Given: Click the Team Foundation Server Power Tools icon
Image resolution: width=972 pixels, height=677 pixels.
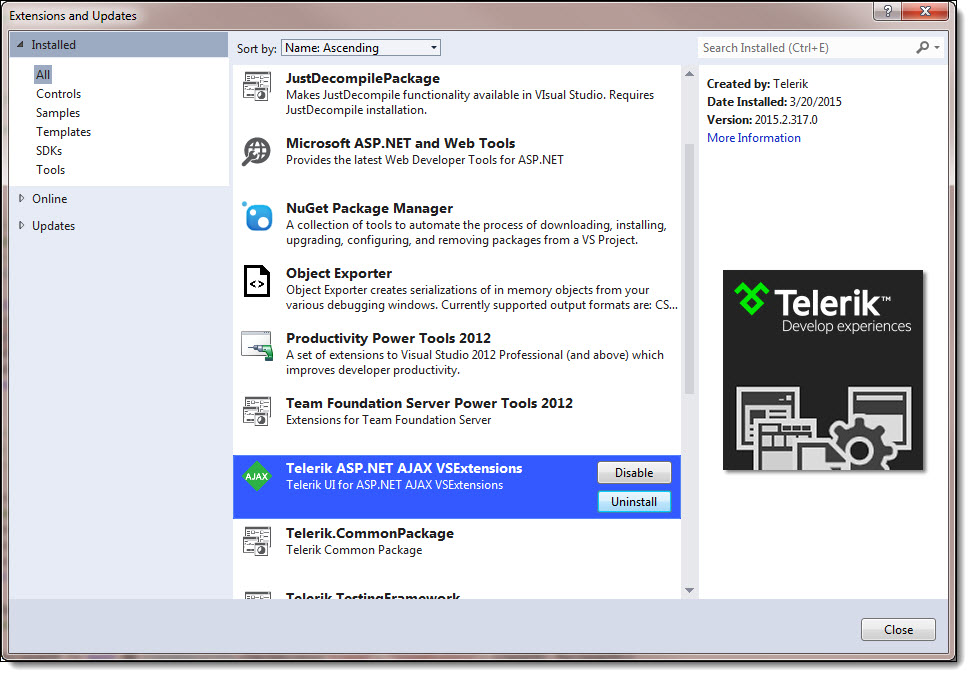Looking at the screenshot, I should 257,411.
